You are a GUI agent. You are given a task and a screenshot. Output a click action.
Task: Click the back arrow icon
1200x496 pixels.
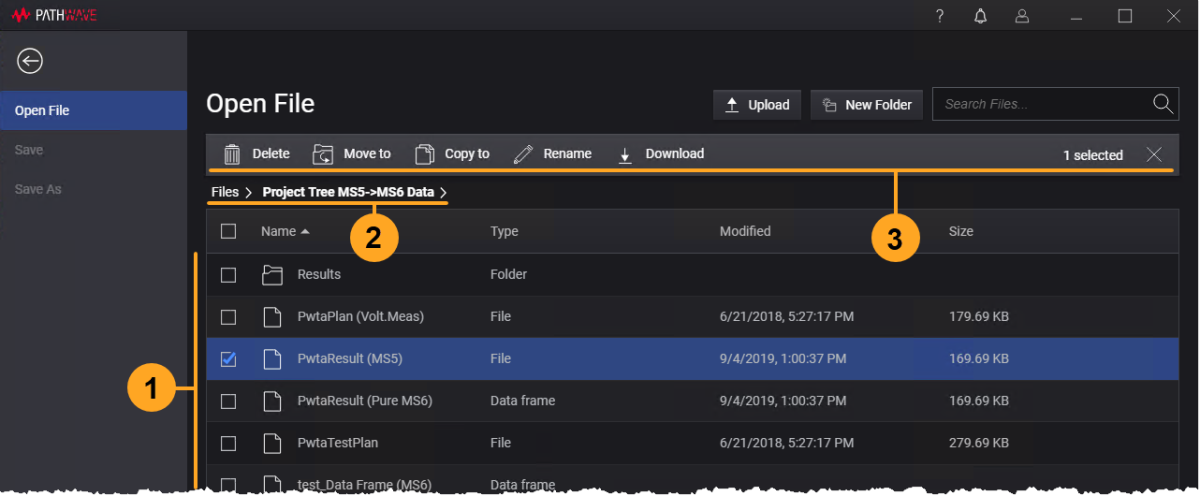(x=30, y=62)
